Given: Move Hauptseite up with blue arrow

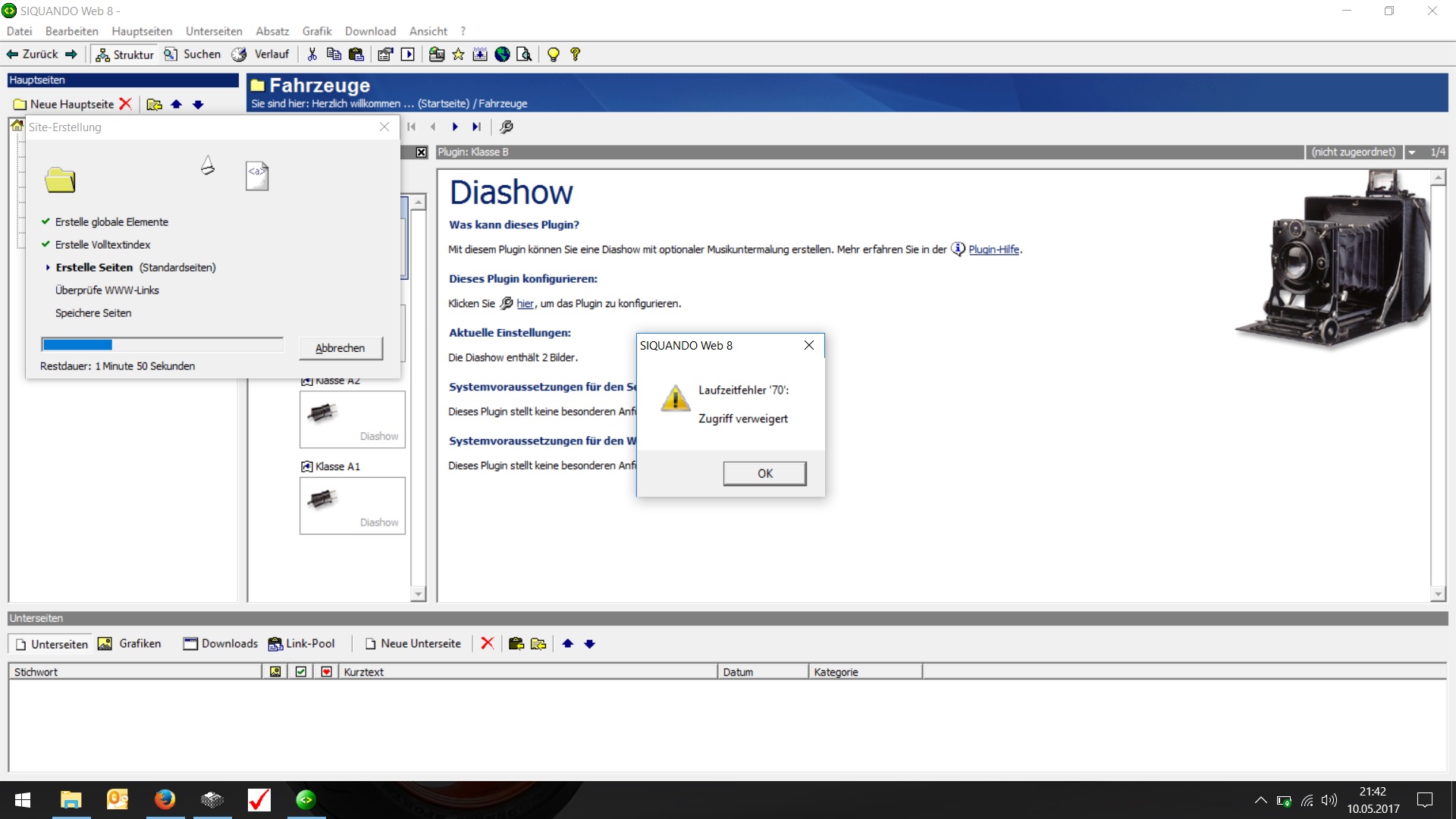Looking at the screenshot, I should click(176, 104).
